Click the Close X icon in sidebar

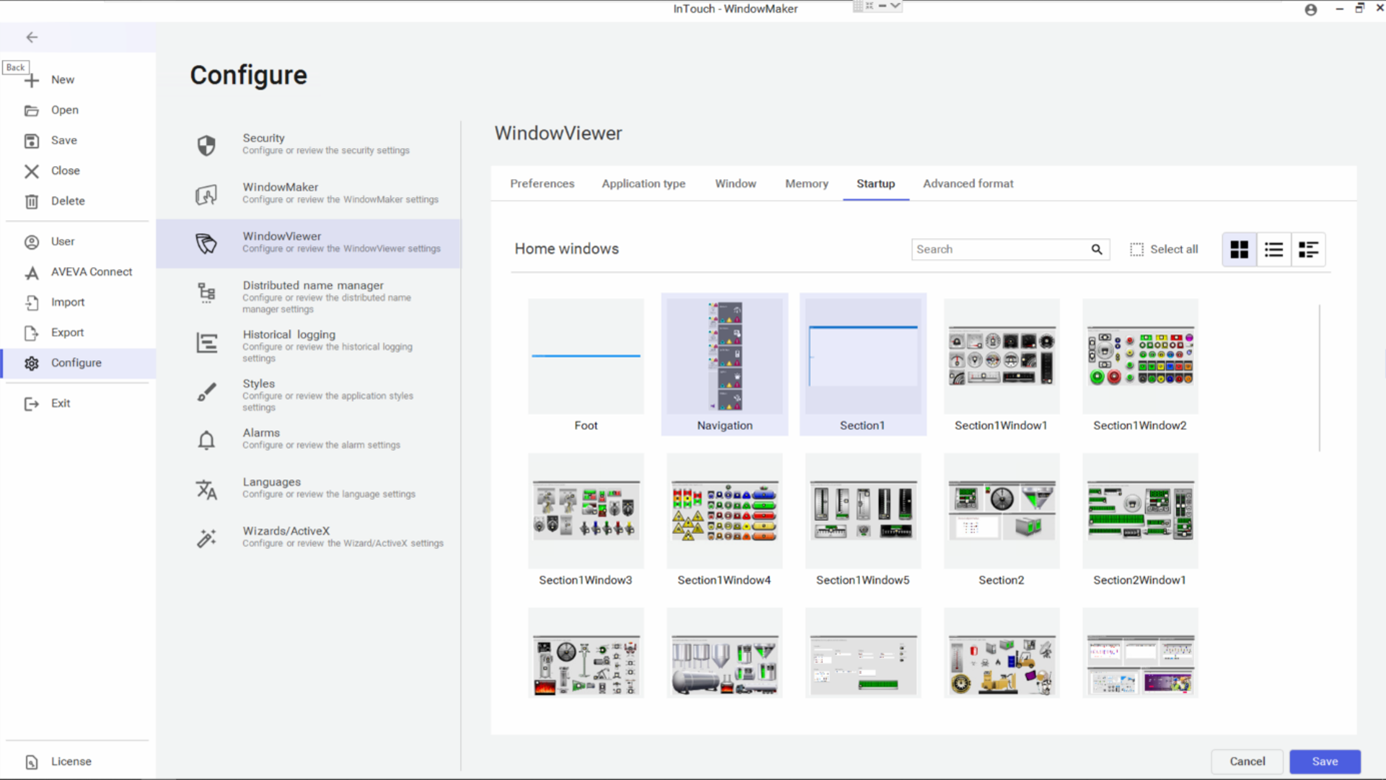[32, 171]
